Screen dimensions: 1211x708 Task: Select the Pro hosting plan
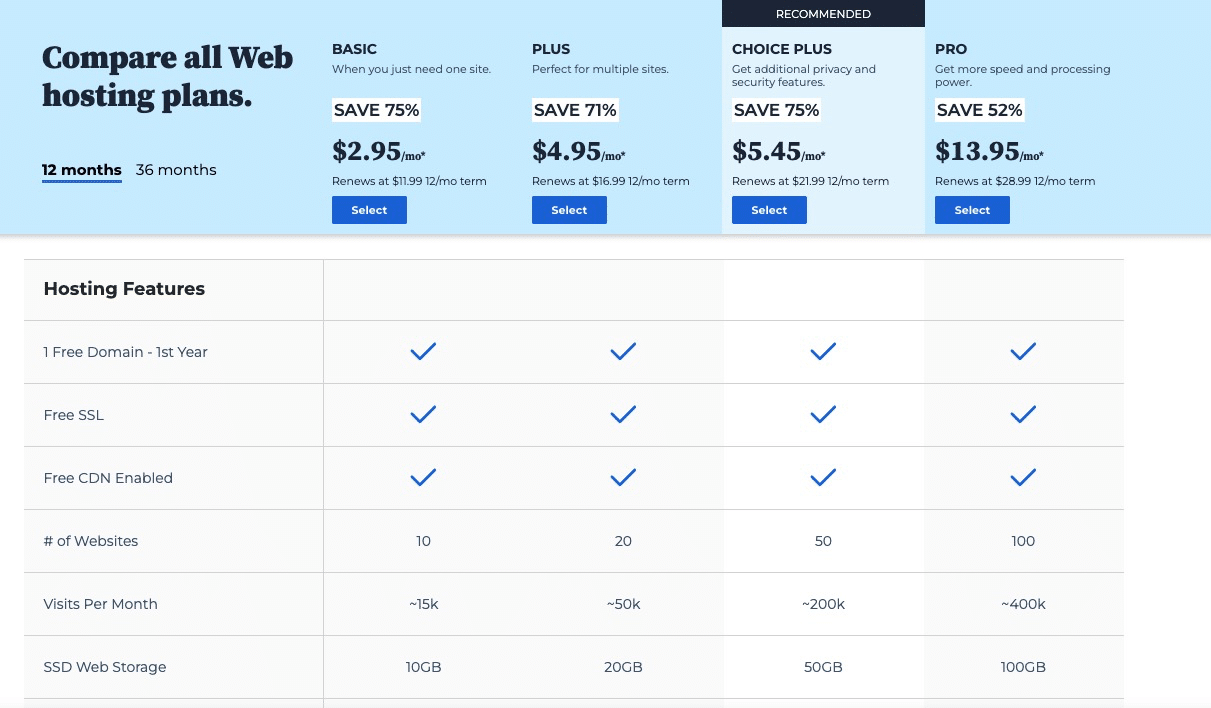click(972, 210)
